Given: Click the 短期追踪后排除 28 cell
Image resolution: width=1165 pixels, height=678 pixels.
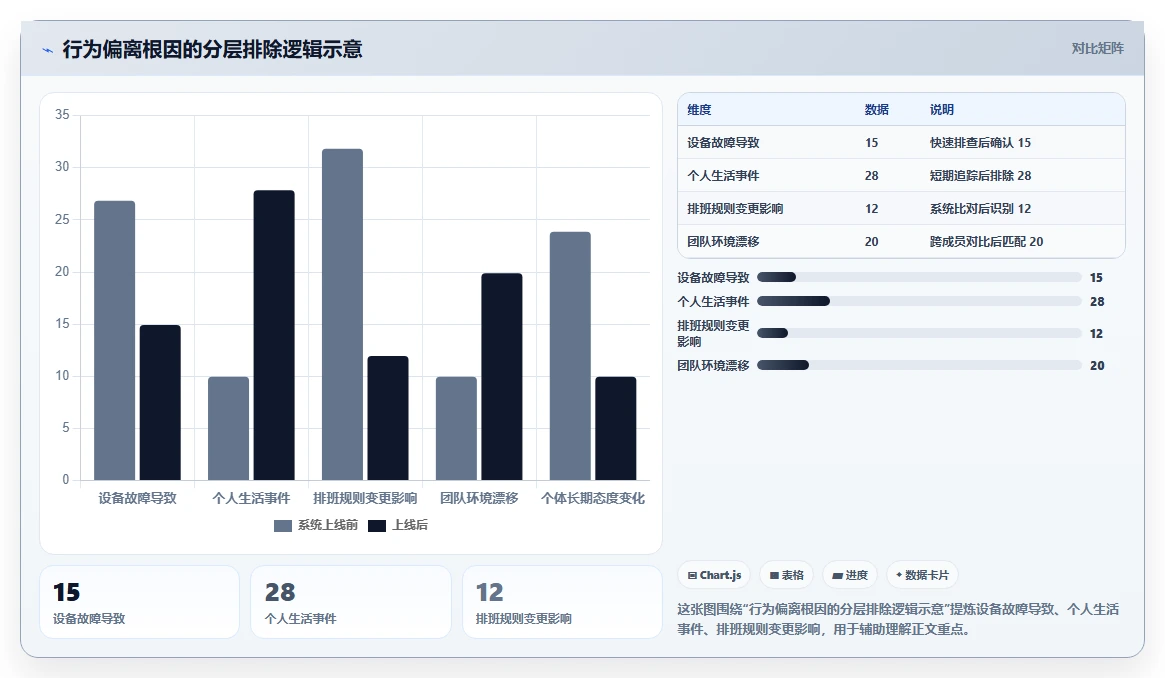Looking at the screenshot, I should pos(980,176).
